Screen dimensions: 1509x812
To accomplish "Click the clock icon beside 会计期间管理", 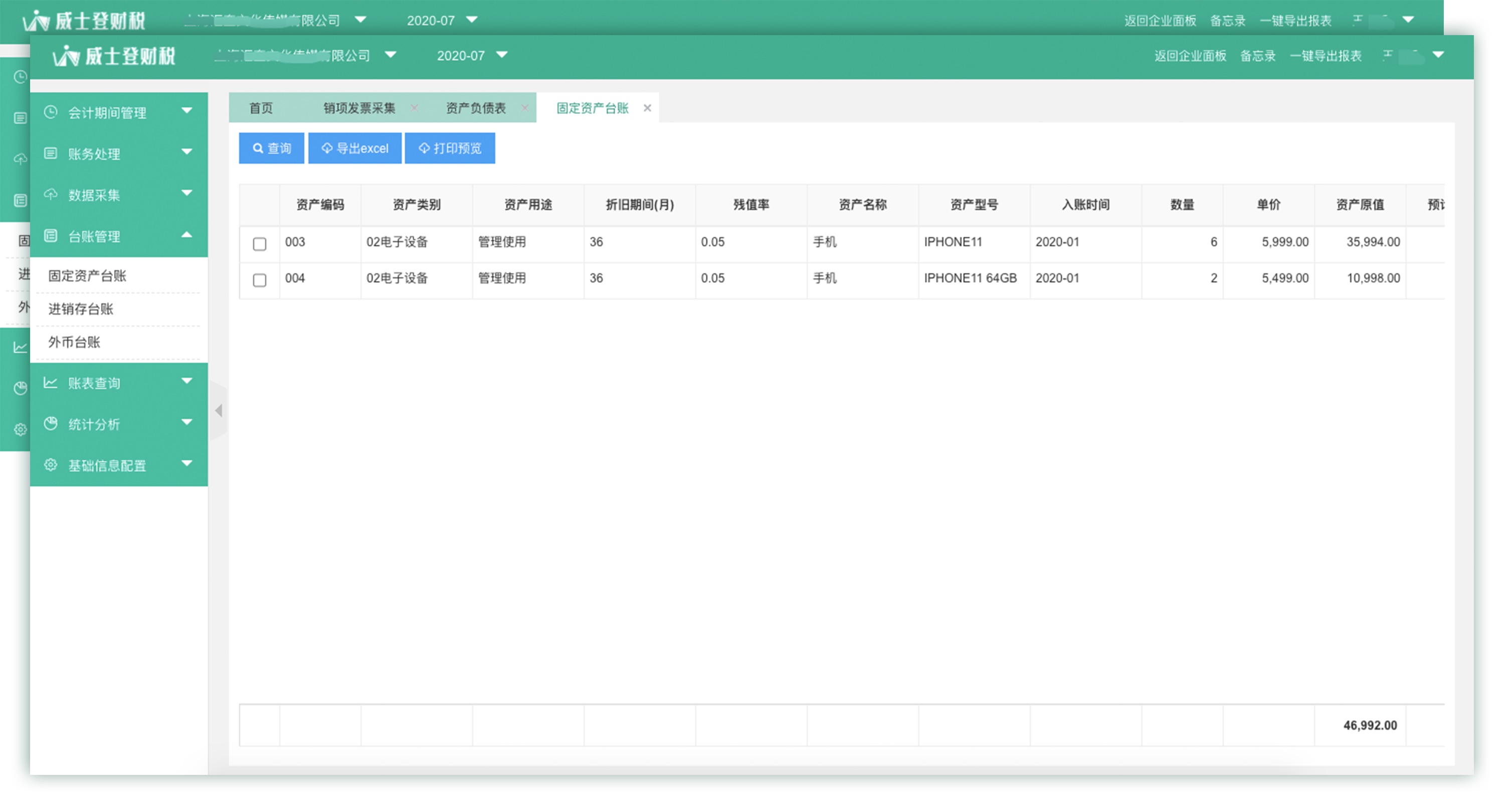I will [x=50, y=111].
